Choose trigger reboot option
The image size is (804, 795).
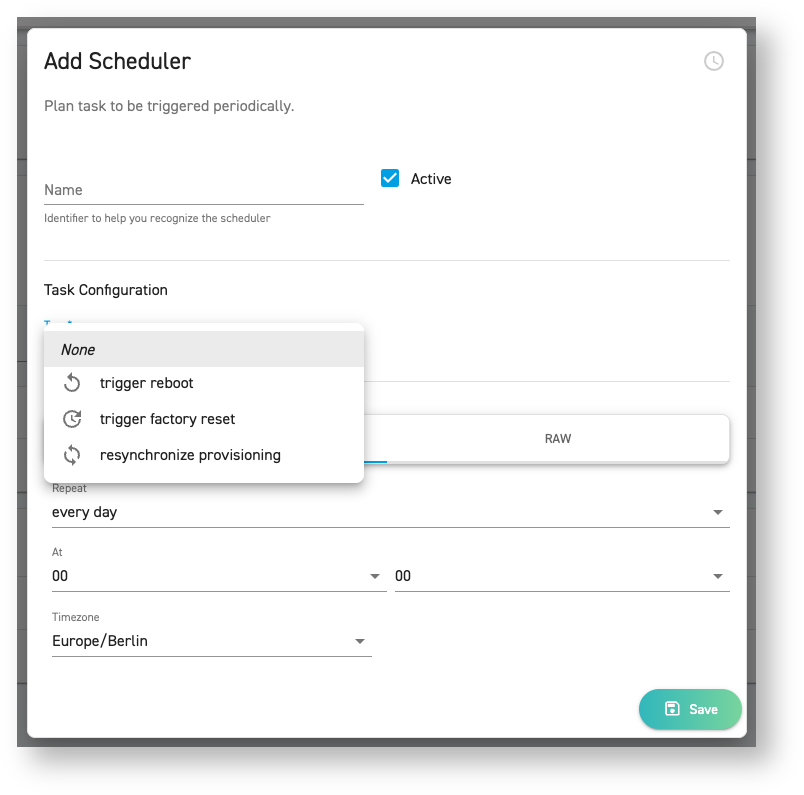click(x=147, y=383)
